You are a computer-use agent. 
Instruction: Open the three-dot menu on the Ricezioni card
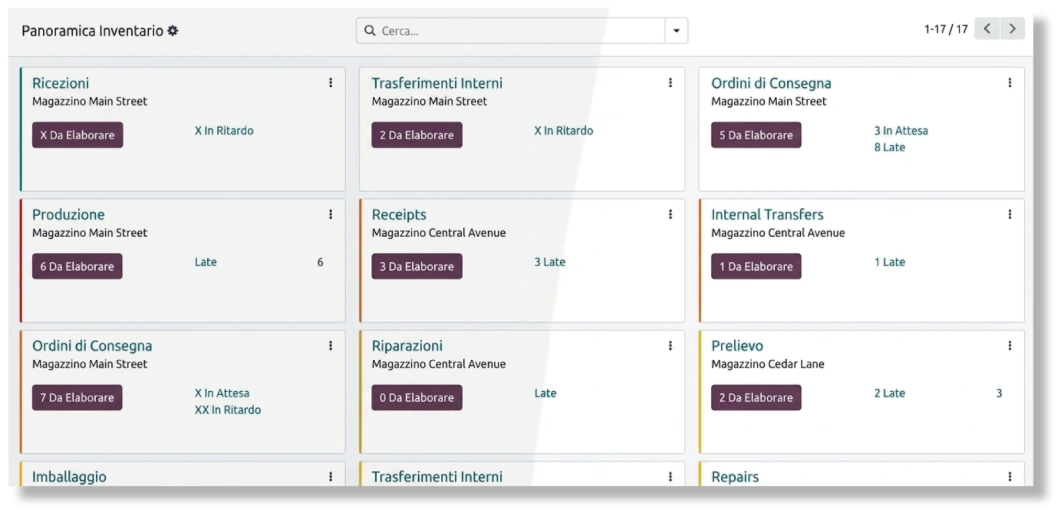tap(331, 82)
